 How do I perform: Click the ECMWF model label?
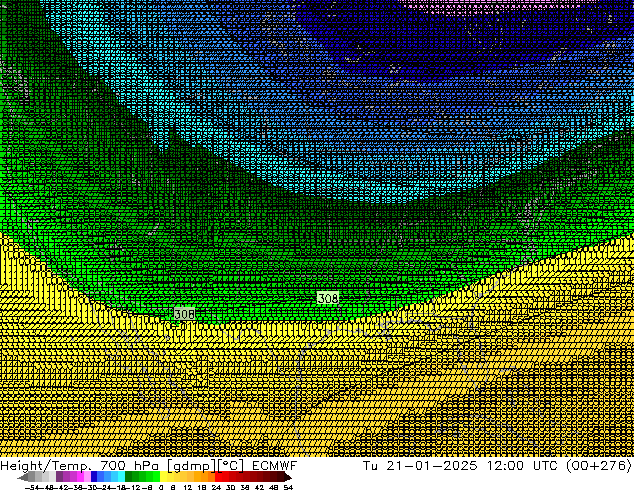click(275, 466)
